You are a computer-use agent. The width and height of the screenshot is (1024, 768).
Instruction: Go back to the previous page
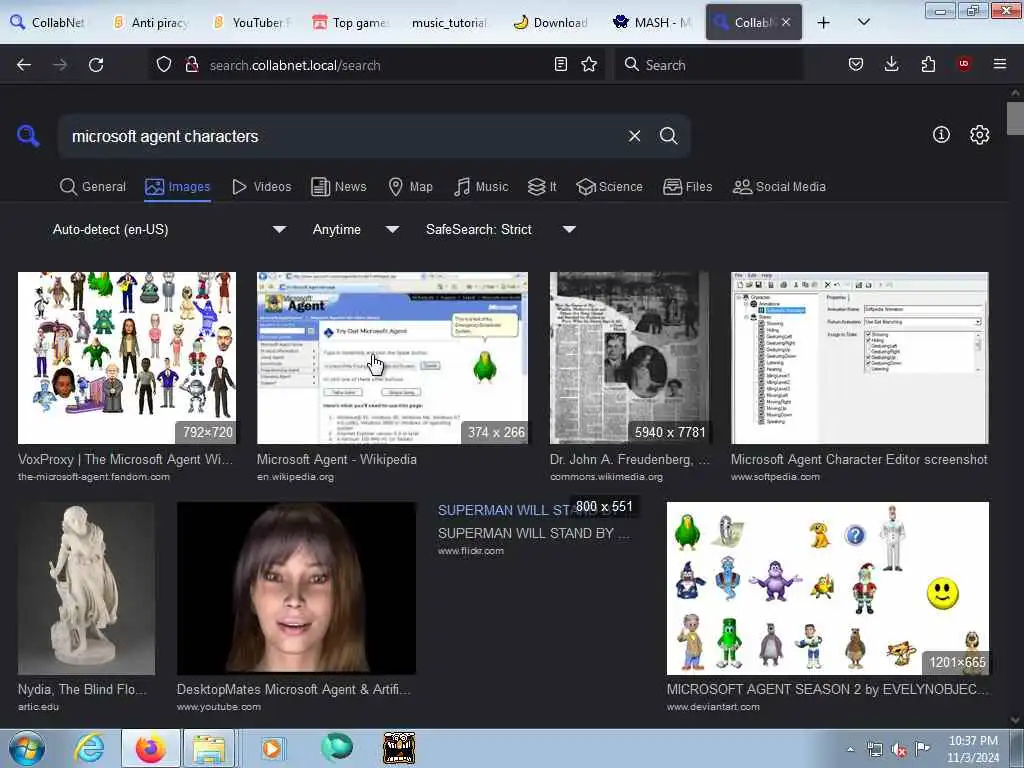(24, 65)
